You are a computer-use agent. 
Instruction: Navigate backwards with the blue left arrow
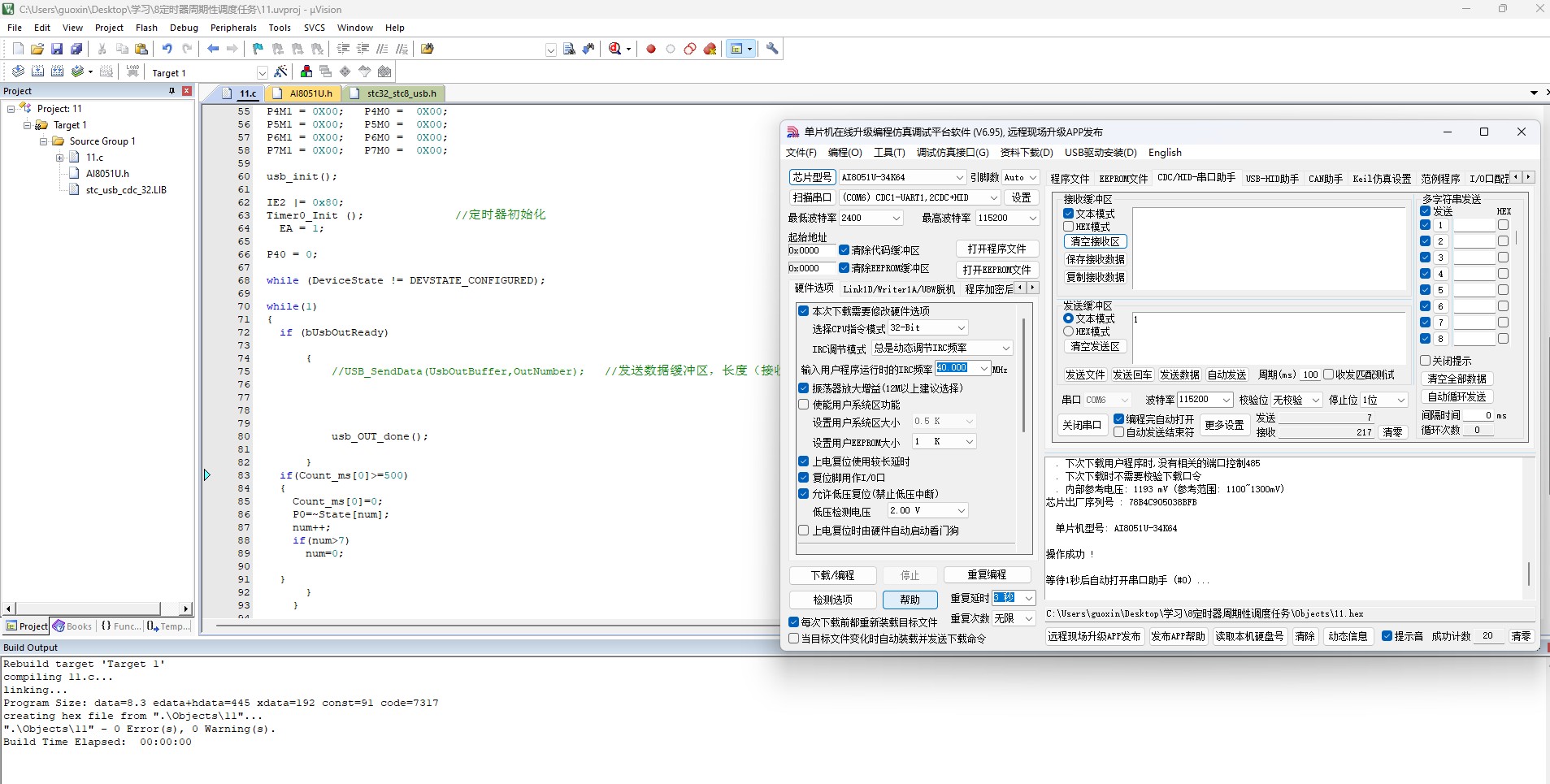pos(213,49)
